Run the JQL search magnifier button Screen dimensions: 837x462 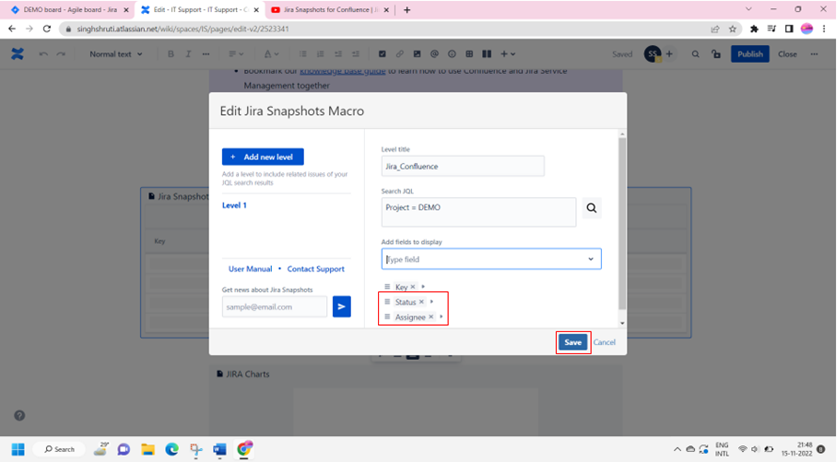click(591, 208)
